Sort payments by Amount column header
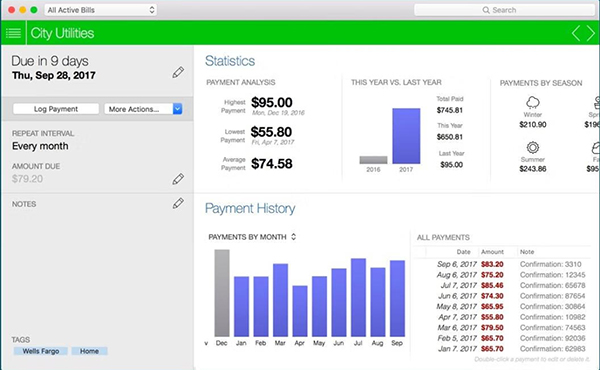The height and width of the screenshot is (370, 600). coord(492,252)
